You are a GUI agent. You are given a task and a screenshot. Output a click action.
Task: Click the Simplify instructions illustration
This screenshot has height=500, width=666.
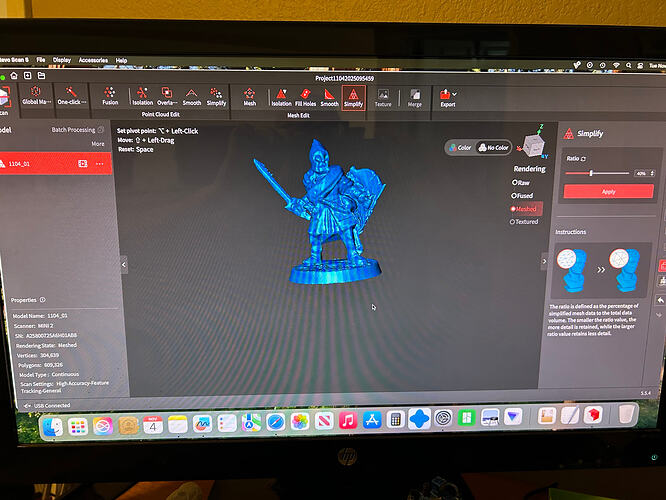599,270
